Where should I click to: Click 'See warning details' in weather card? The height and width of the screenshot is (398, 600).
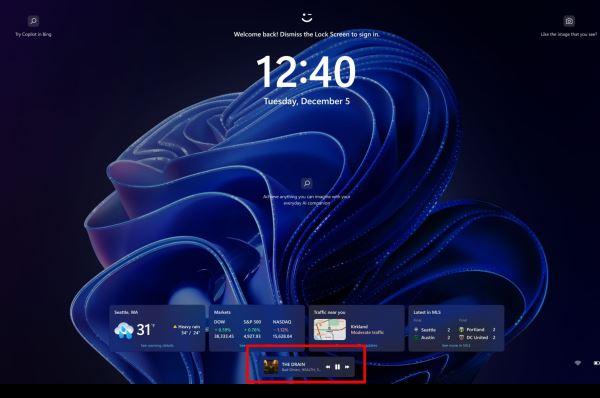pos(157,346)
